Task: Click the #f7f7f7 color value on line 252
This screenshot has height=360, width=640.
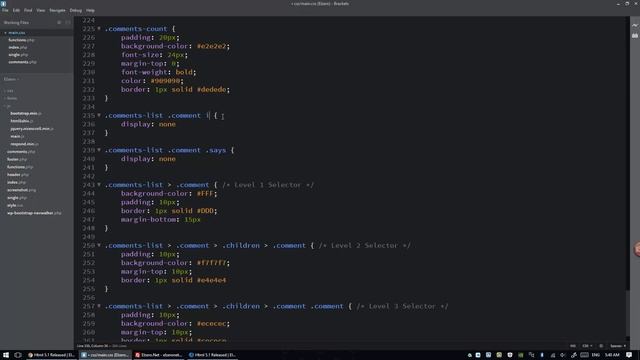Action: [211, 263]
